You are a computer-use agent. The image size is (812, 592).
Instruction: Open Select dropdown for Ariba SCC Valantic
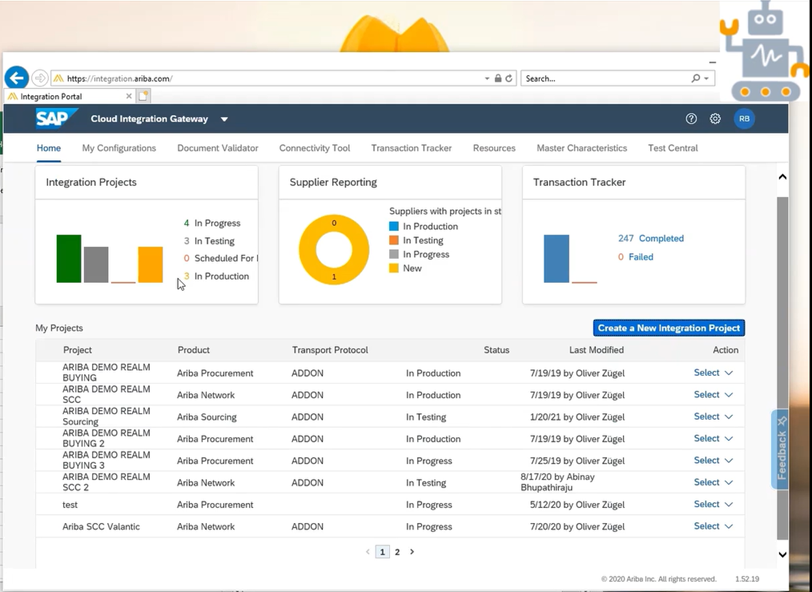point(713,526)
